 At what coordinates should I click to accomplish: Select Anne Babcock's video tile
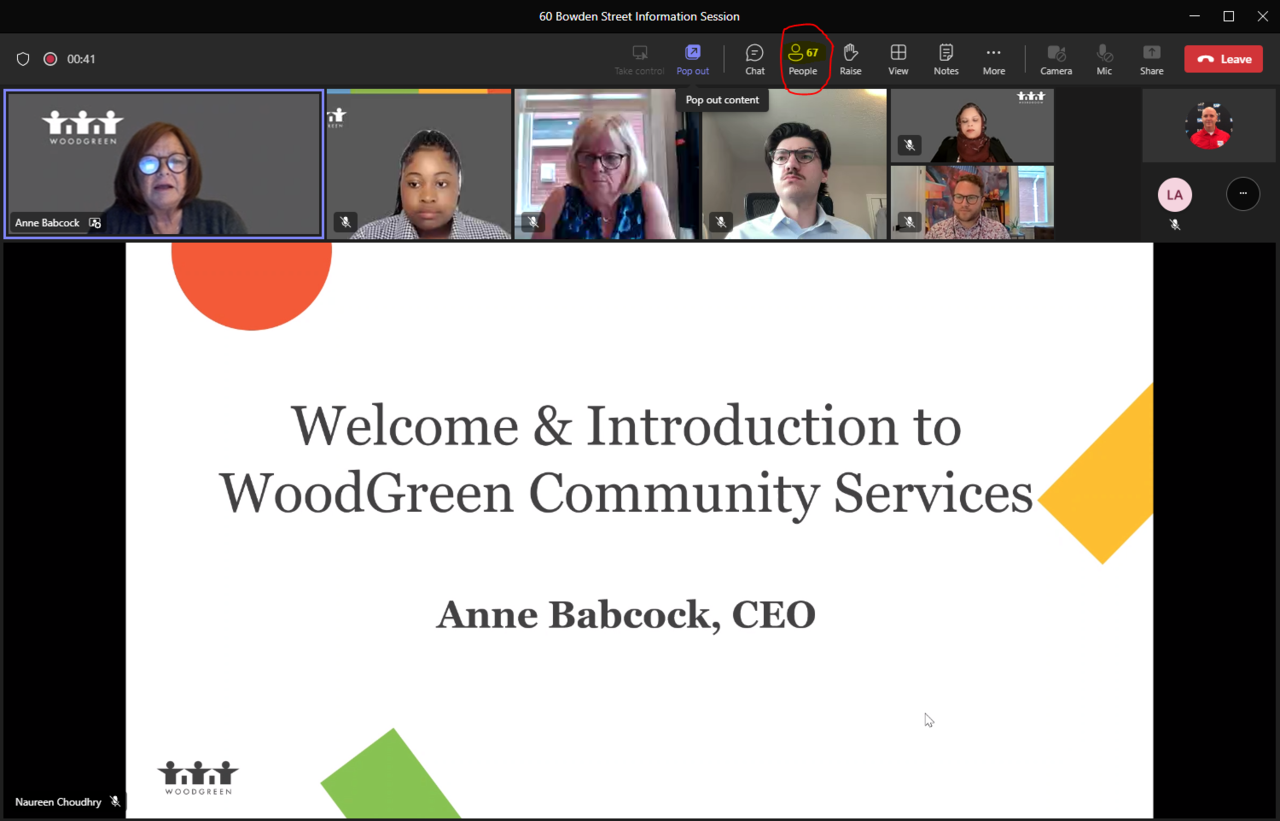click(164, 164)
